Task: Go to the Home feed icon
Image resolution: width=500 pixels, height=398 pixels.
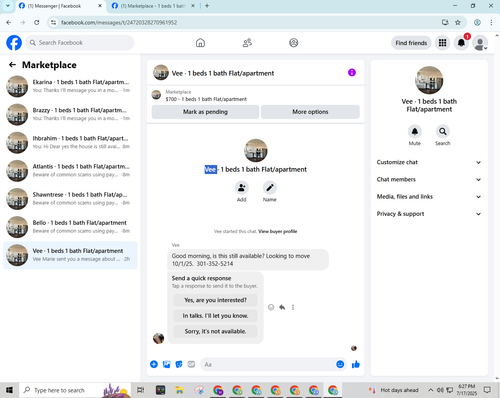Action: [200, 43]
